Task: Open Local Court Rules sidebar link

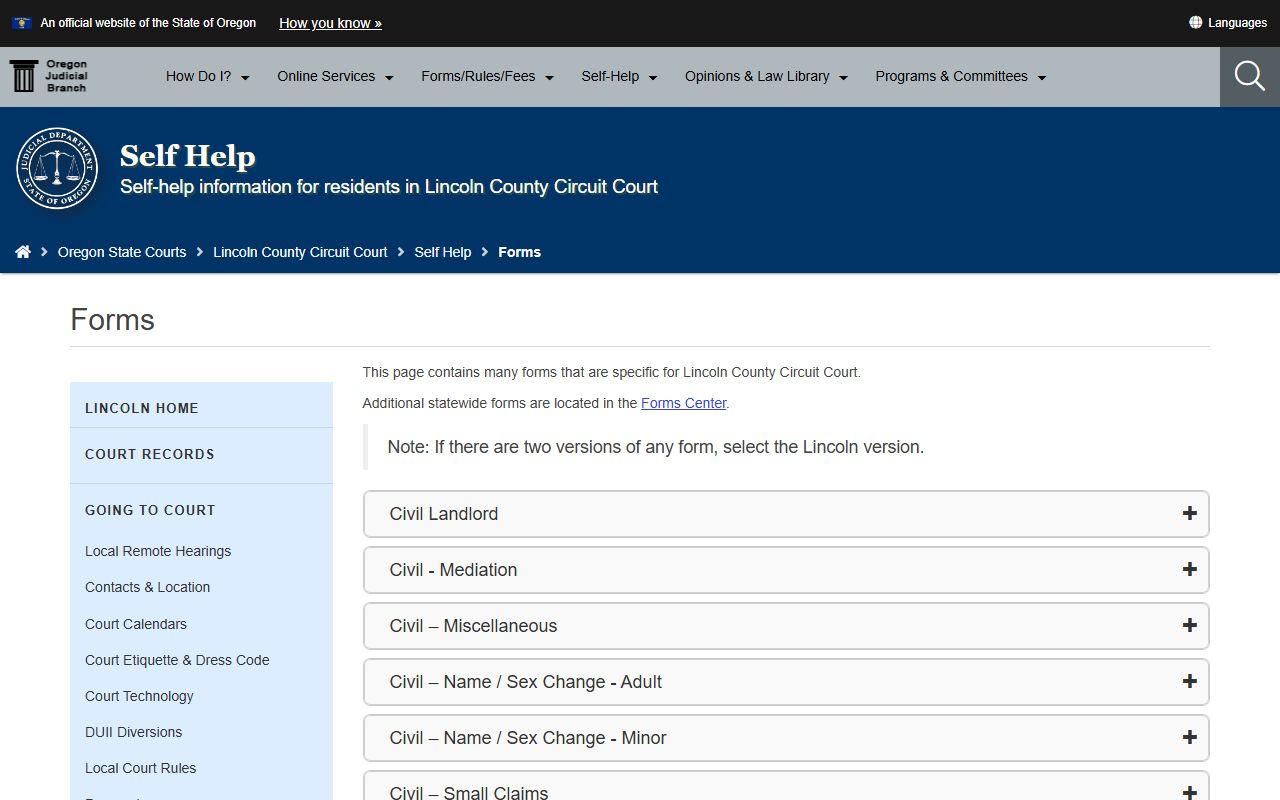Action: [x=141, y=768]
